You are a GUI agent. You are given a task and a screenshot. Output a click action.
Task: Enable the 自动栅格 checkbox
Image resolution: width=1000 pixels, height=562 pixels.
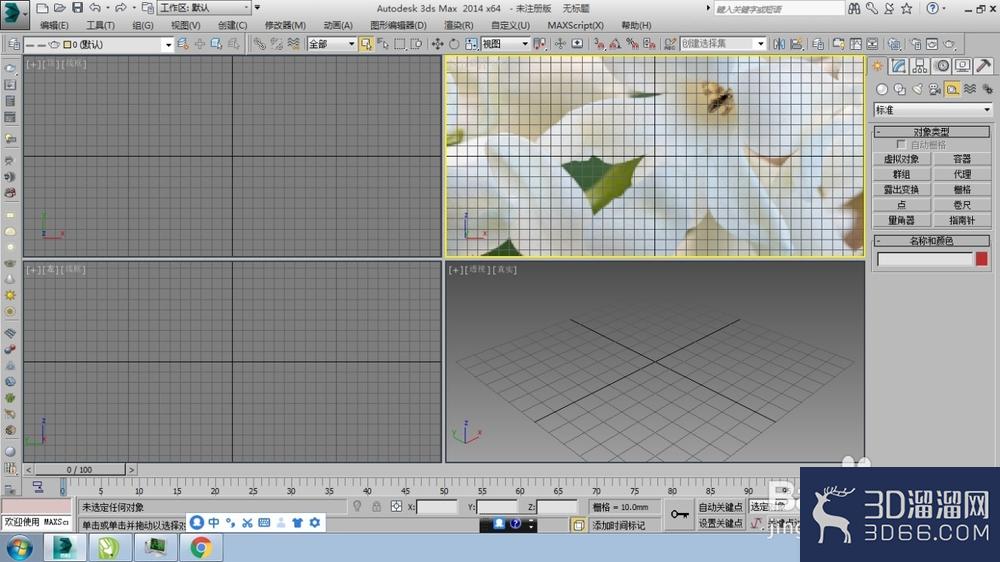901,145
